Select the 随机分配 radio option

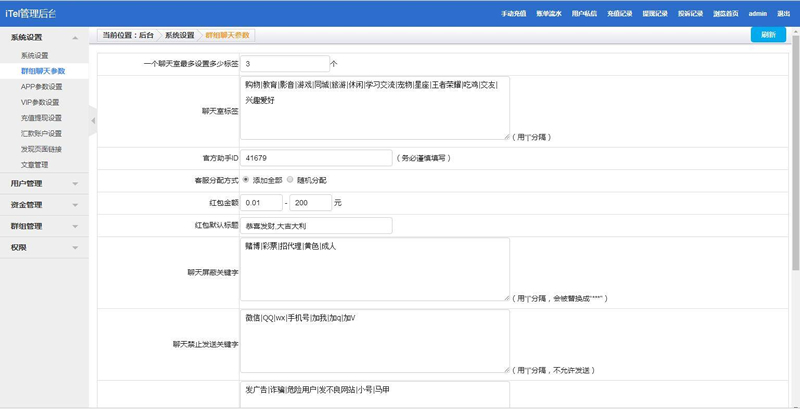290,180
